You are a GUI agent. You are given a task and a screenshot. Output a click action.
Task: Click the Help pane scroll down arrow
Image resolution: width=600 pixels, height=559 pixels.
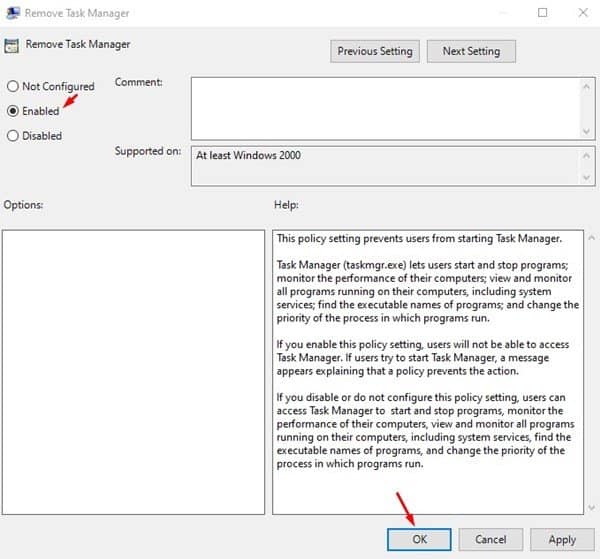592,508
